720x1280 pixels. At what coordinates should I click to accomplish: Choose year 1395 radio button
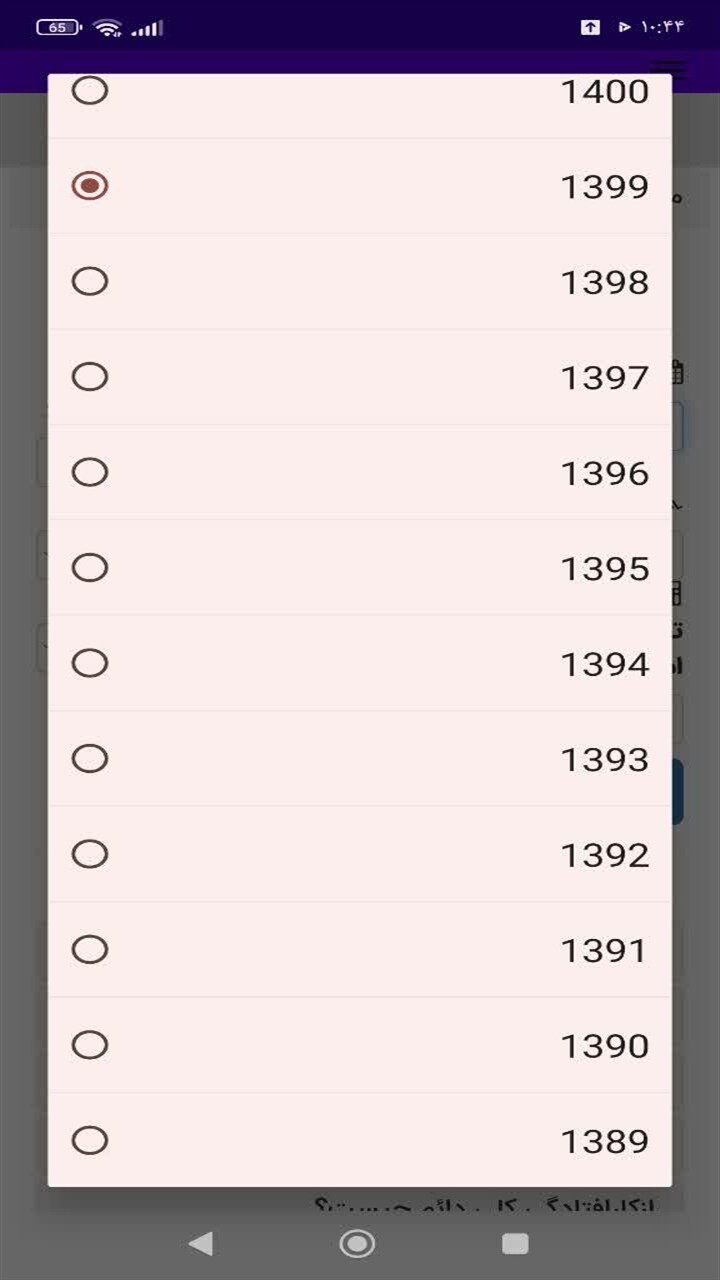(90, 568)
